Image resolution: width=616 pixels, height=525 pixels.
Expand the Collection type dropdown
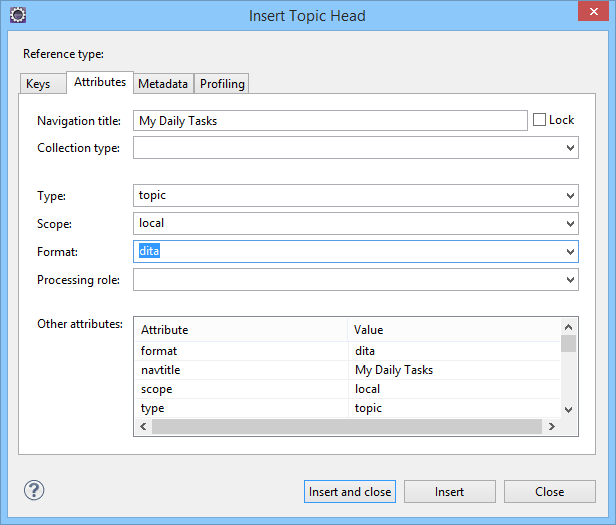tap(570, 148)
